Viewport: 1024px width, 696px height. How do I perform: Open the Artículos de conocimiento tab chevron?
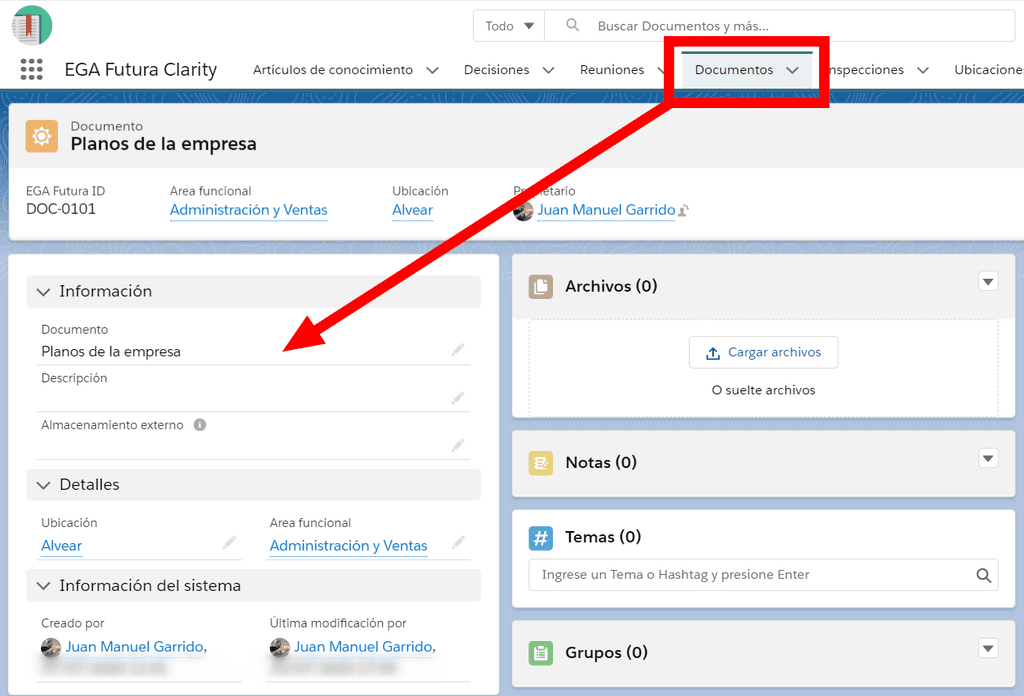click(432, 70)
